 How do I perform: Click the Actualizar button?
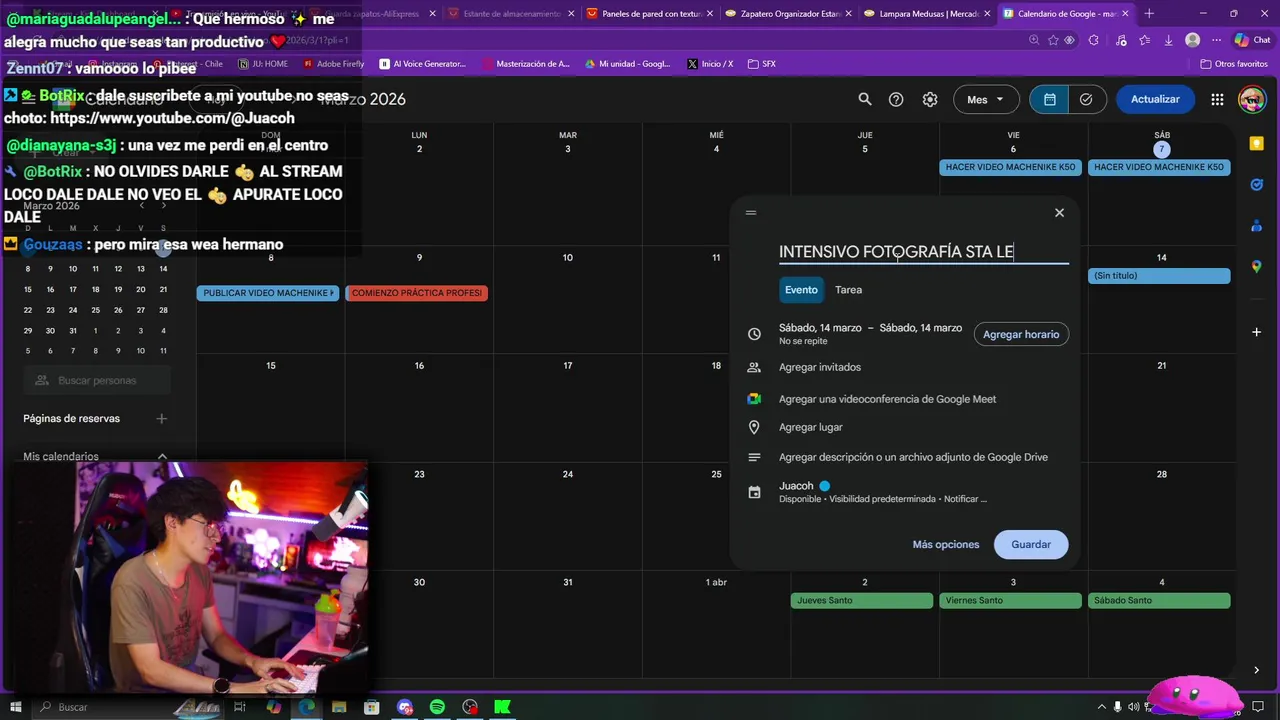point(1155,99)
